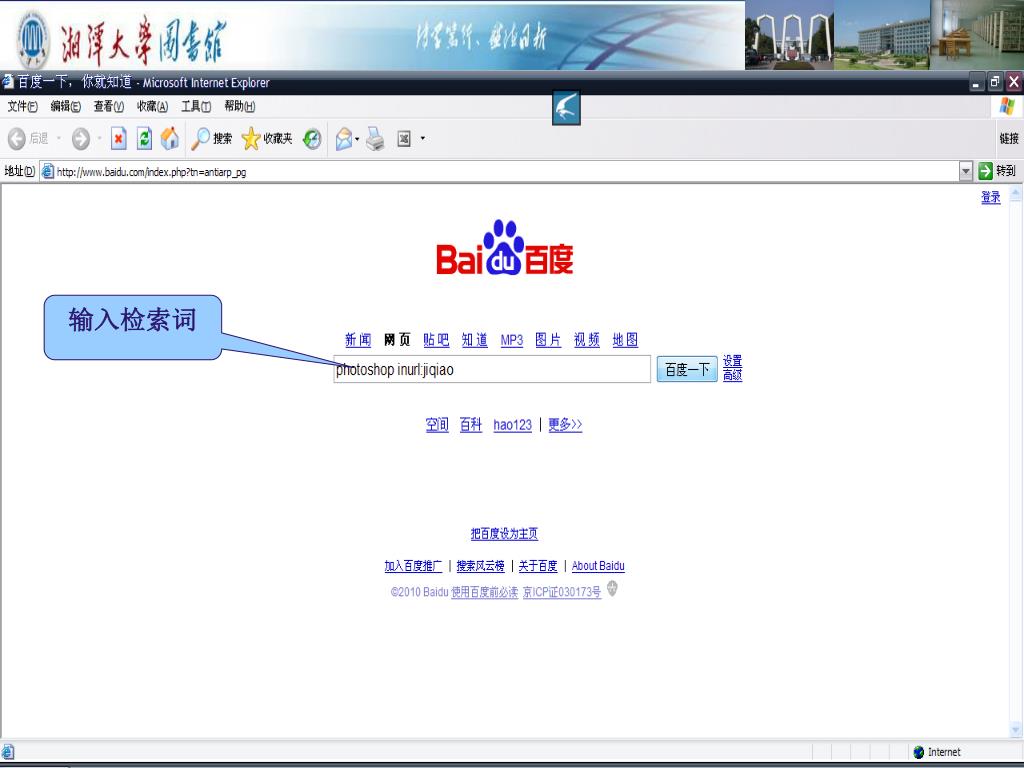Viewport: 1024px width, 768px height.
Task: Click the Print printer icon
Action: tap(375, 138)
